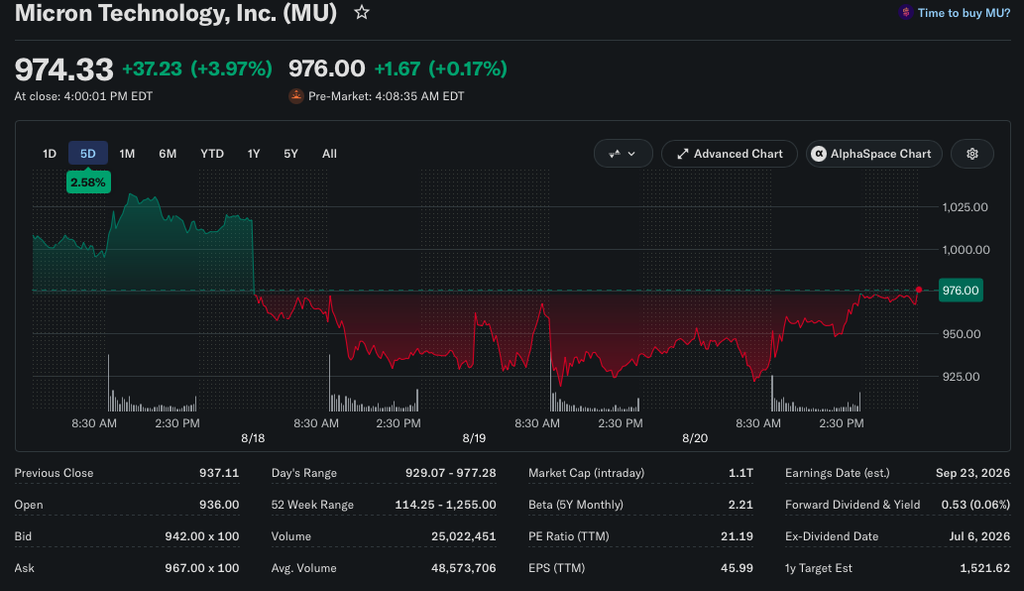Select the 5D time range

88,153
